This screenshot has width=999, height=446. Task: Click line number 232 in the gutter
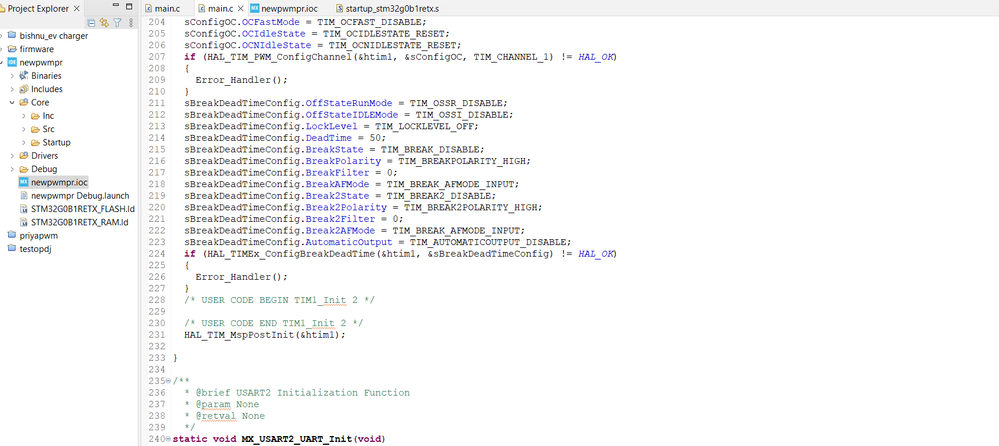tap(156, 346)
